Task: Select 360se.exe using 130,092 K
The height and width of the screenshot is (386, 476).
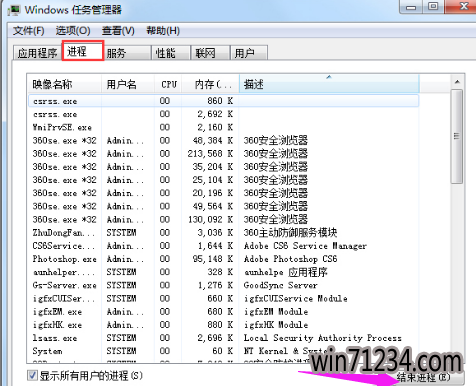Action: pyautogui.click(x=223, y=219)
